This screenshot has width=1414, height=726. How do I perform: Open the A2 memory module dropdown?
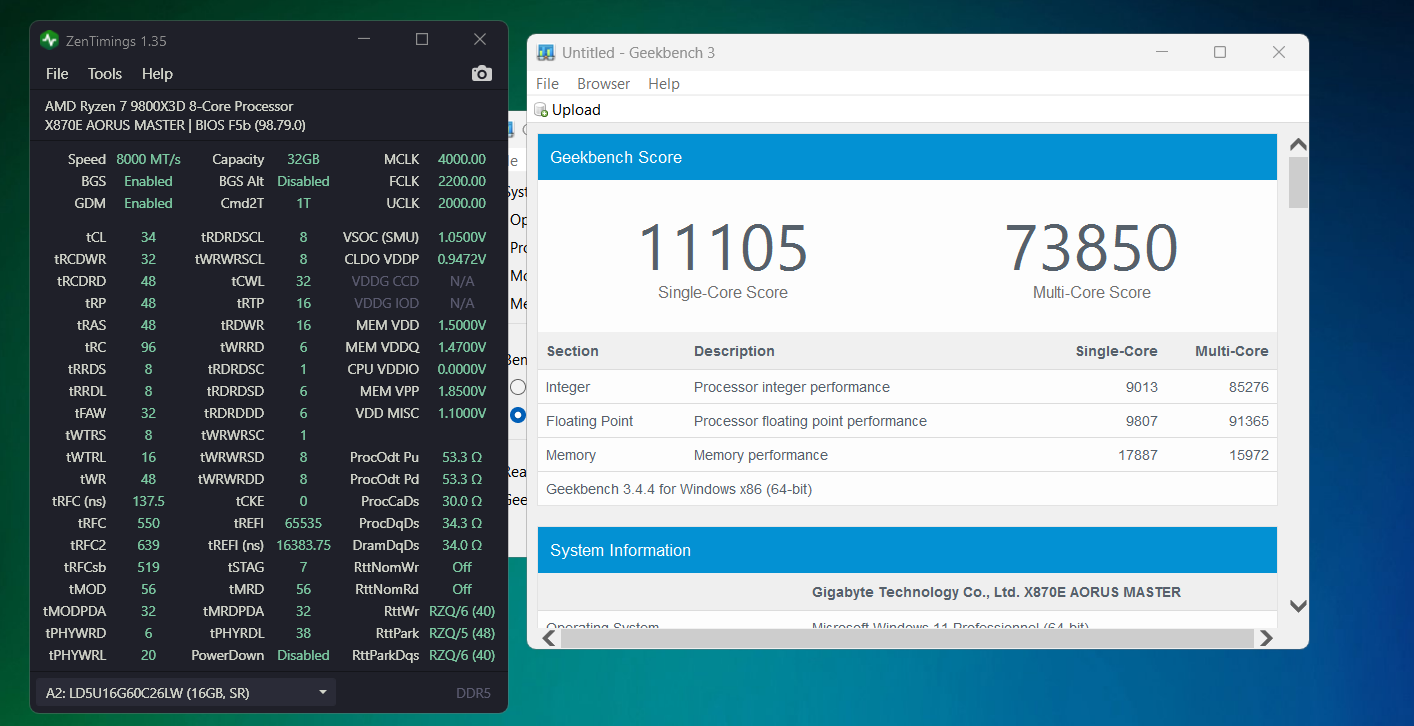(x=185, y=692)
